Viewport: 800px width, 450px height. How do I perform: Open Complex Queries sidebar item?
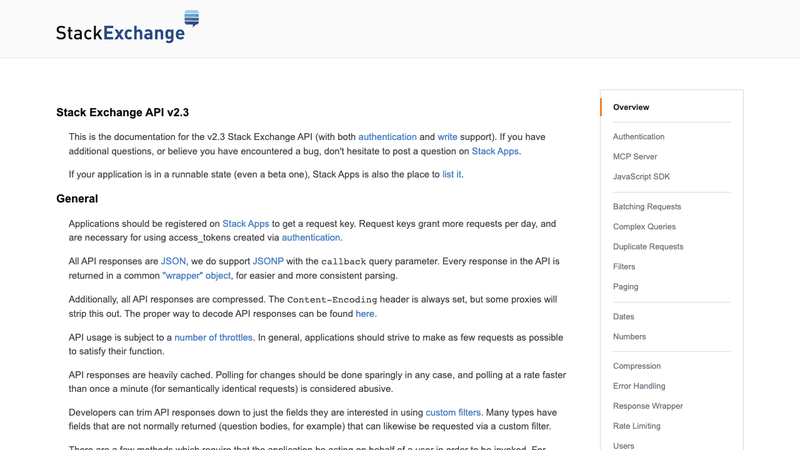(x=644, y=227)
